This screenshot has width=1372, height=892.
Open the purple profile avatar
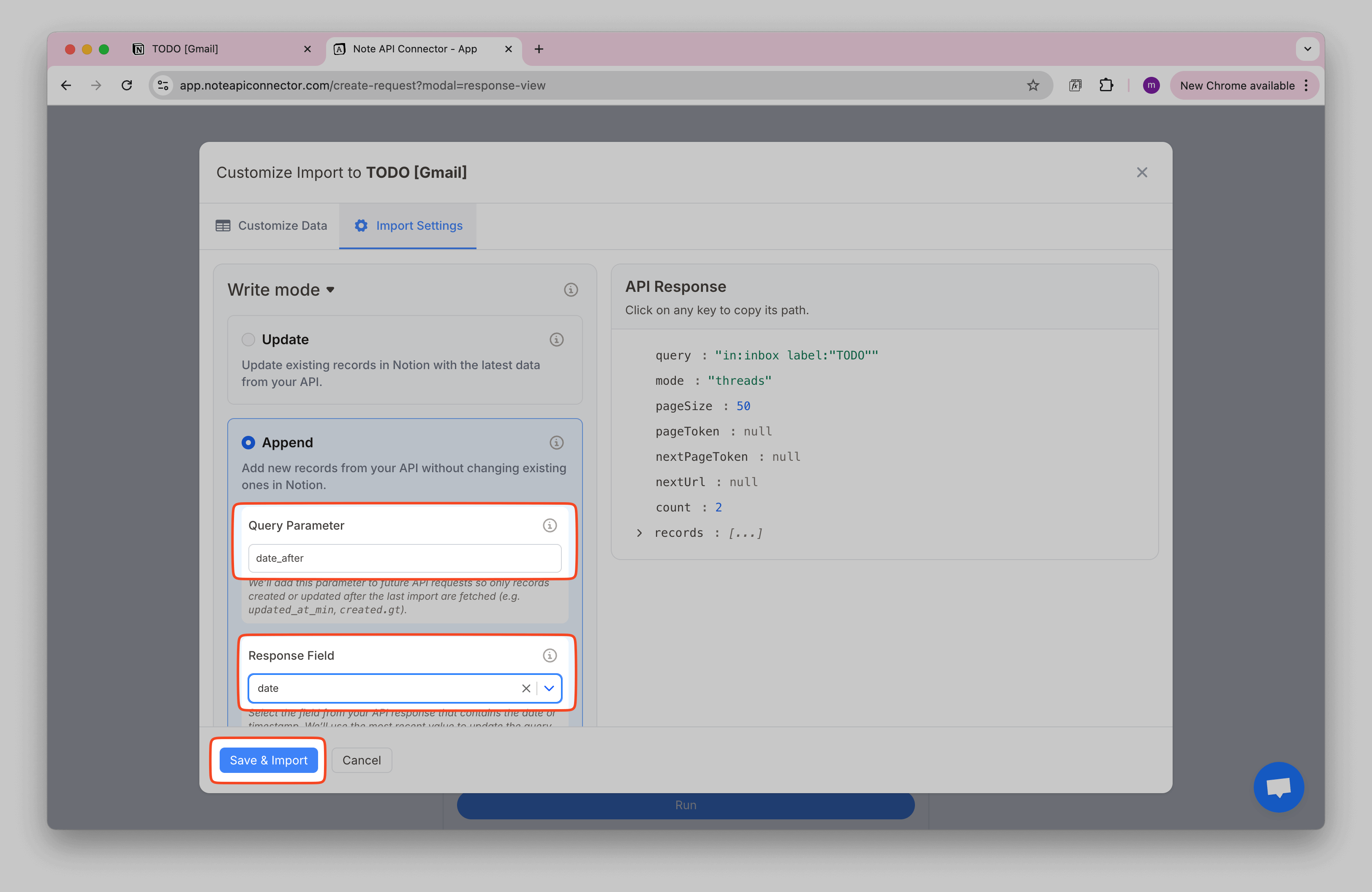(1151, 85)
